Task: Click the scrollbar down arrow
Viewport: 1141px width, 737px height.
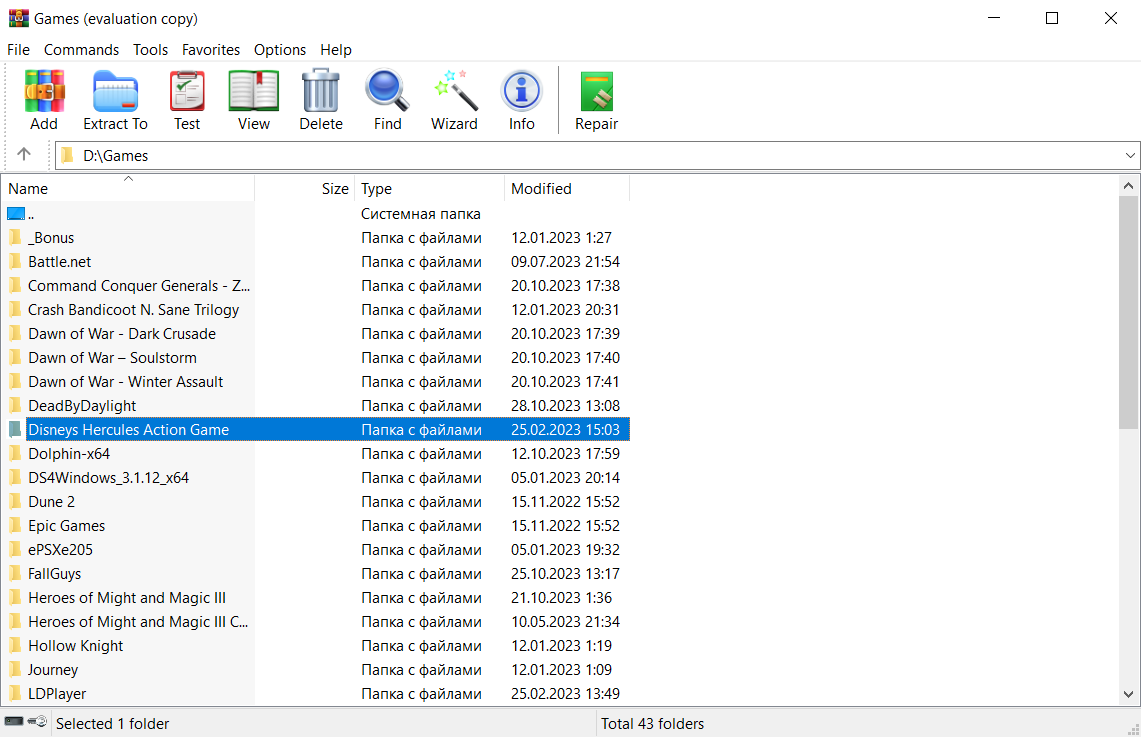Action: (x=1129, y=695)
